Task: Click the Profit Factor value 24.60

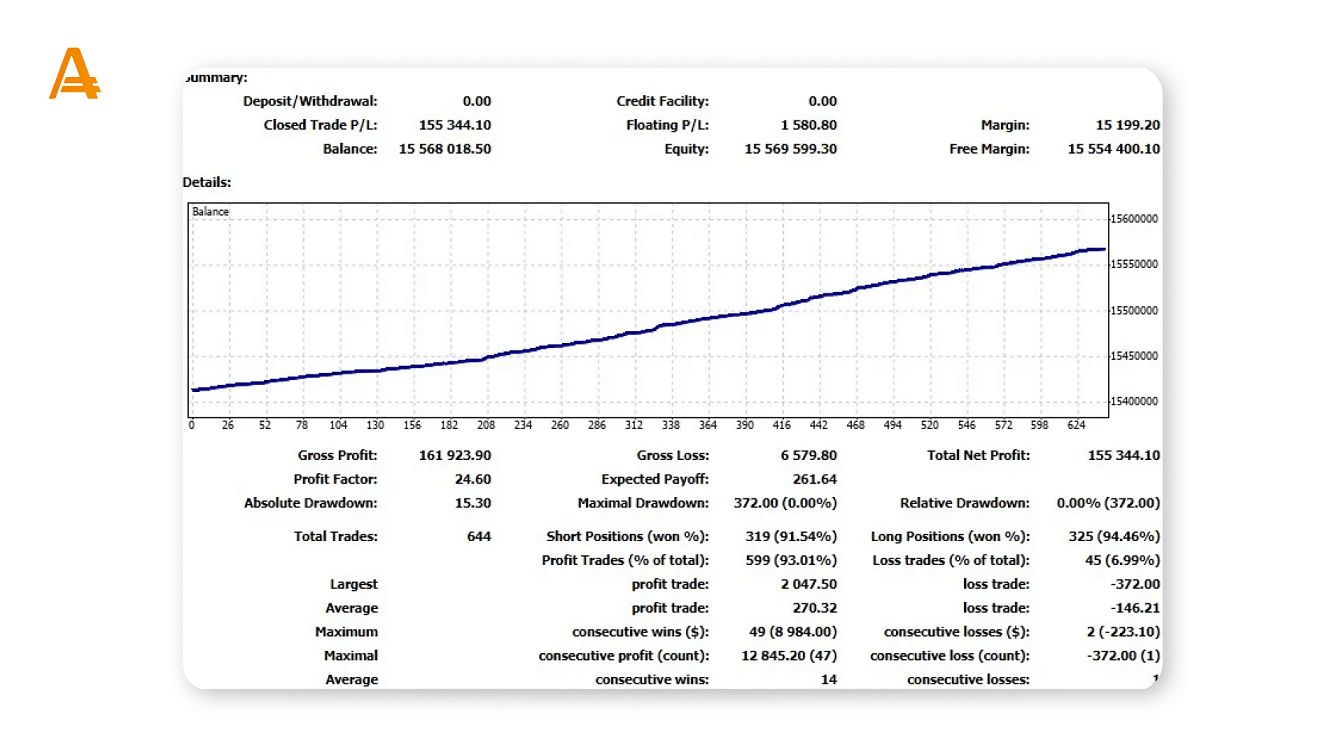Action: click(x=472, y=479)
